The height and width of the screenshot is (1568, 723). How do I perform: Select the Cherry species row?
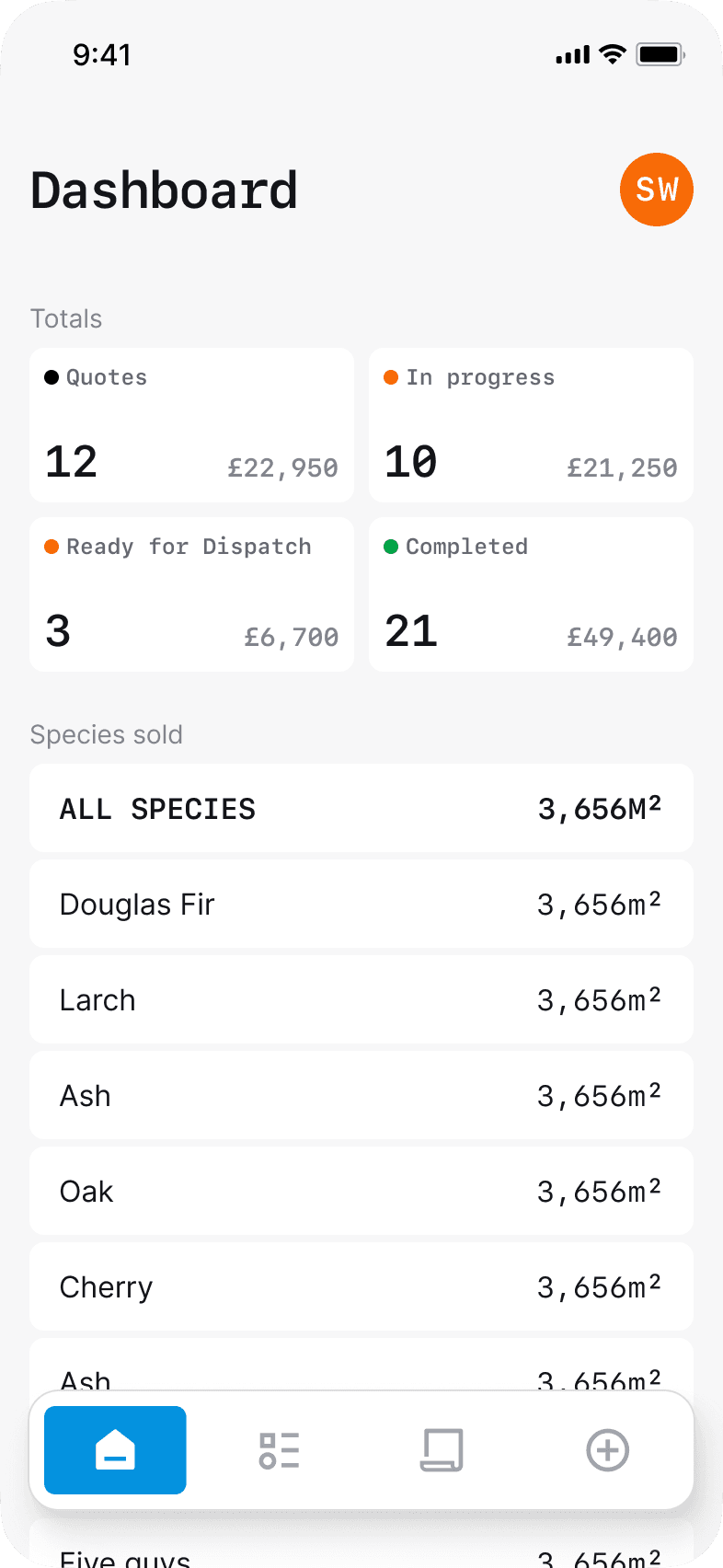[x=361, y=1287]
